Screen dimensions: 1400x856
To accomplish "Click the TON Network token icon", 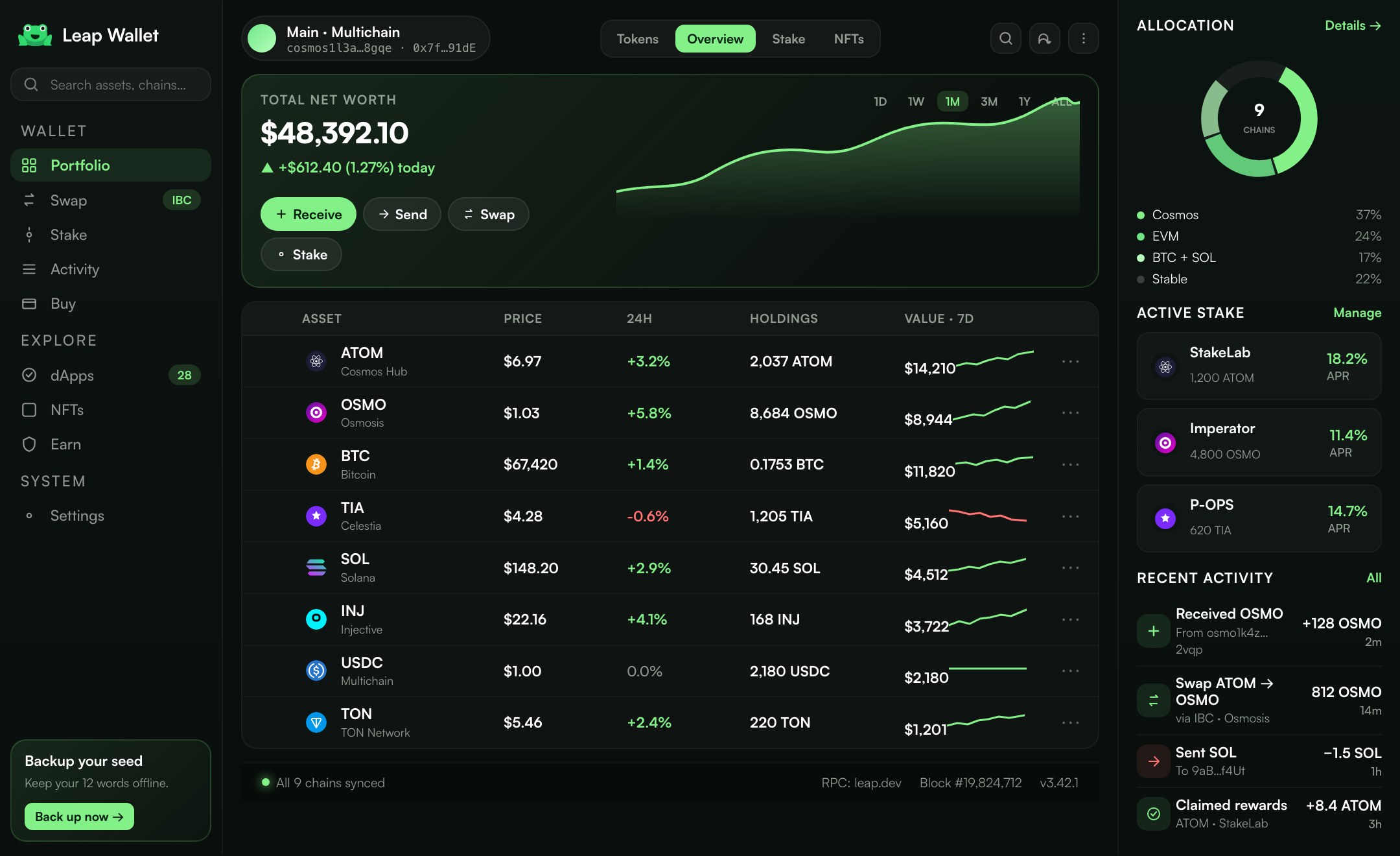I will pyautogui.click(x=316, y=722).
